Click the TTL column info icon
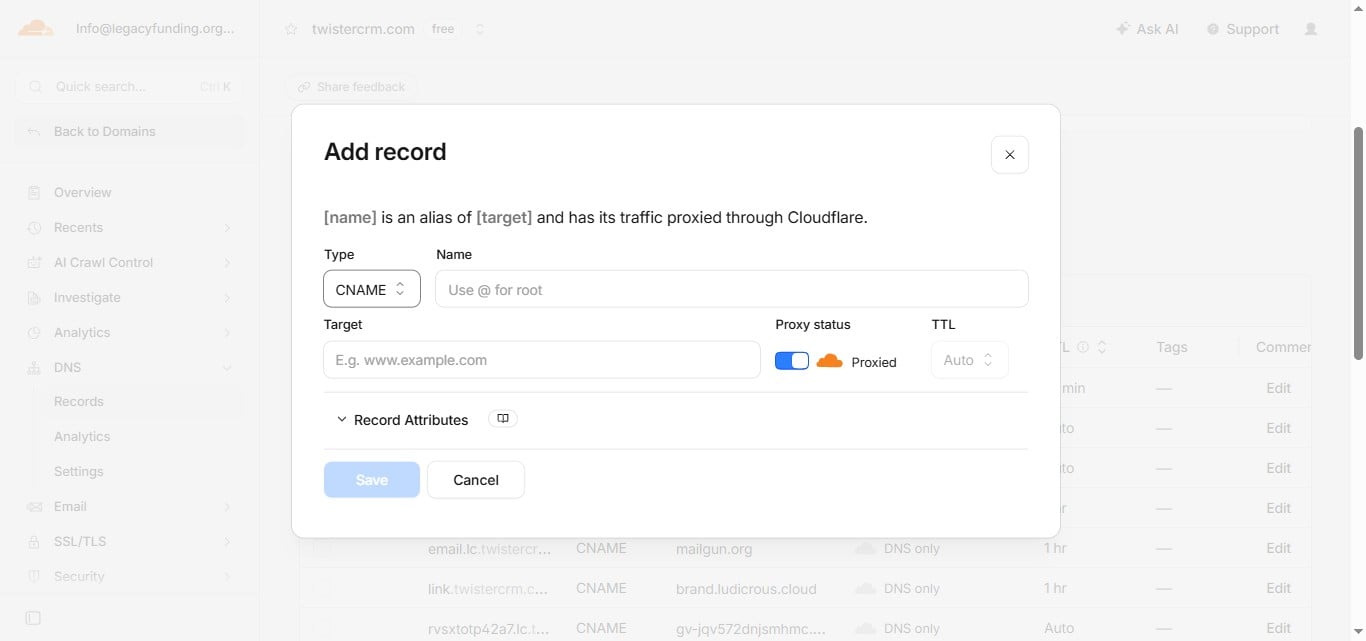The height and width of the screenshot is (641, 1366). [x=1083, y=347]
